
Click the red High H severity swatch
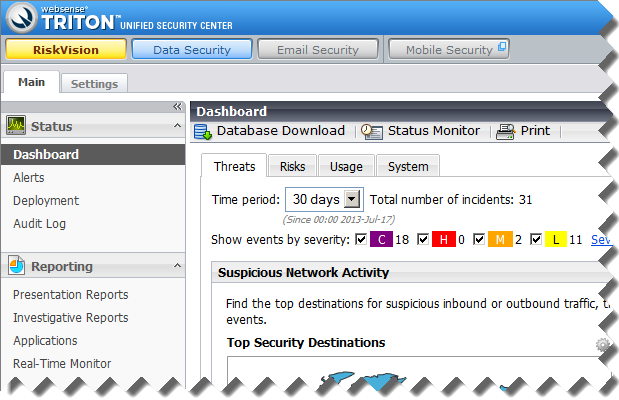coord(444,239)
